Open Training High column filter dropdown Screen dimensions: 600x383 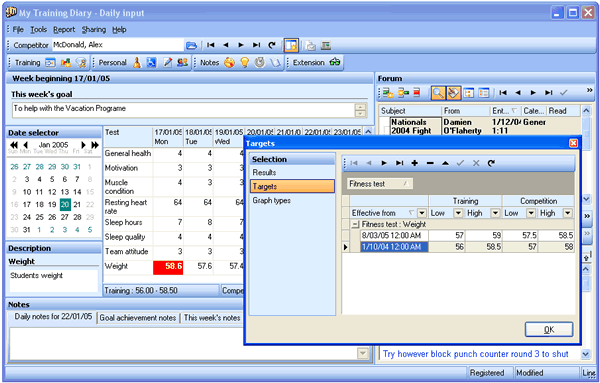(x=495, y=213)
